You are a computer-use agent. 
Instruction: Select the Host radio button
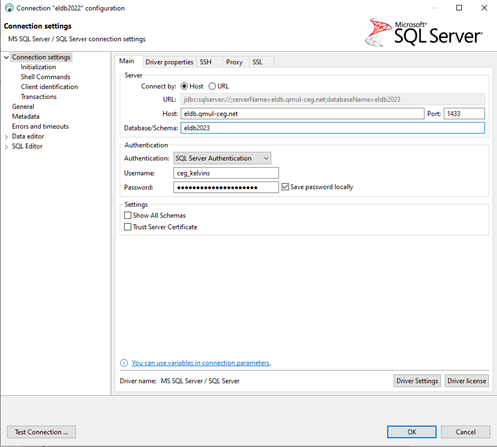pyautogui.click(x=184, y=86)
